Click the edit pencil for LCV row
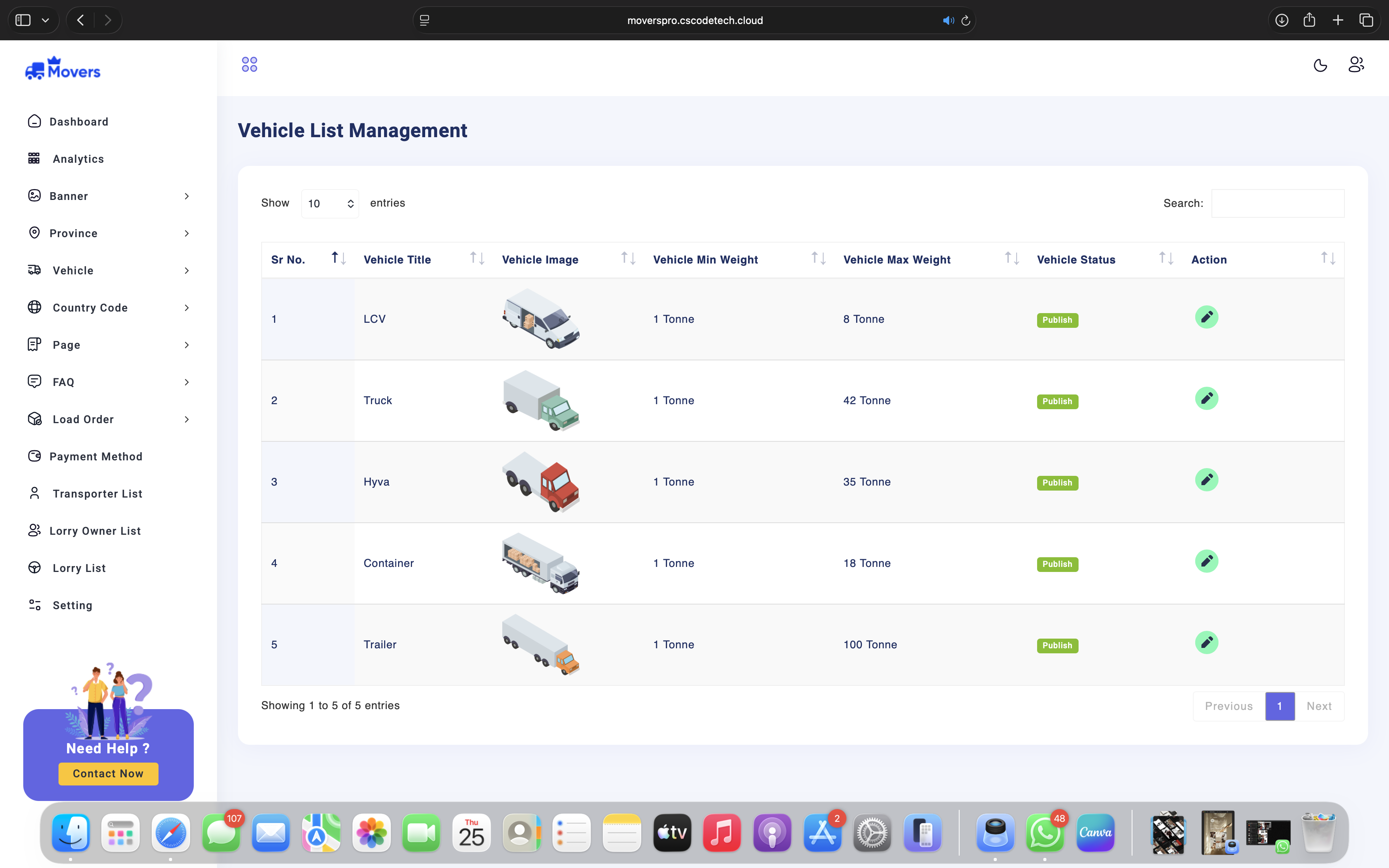 pos(1206,317)
